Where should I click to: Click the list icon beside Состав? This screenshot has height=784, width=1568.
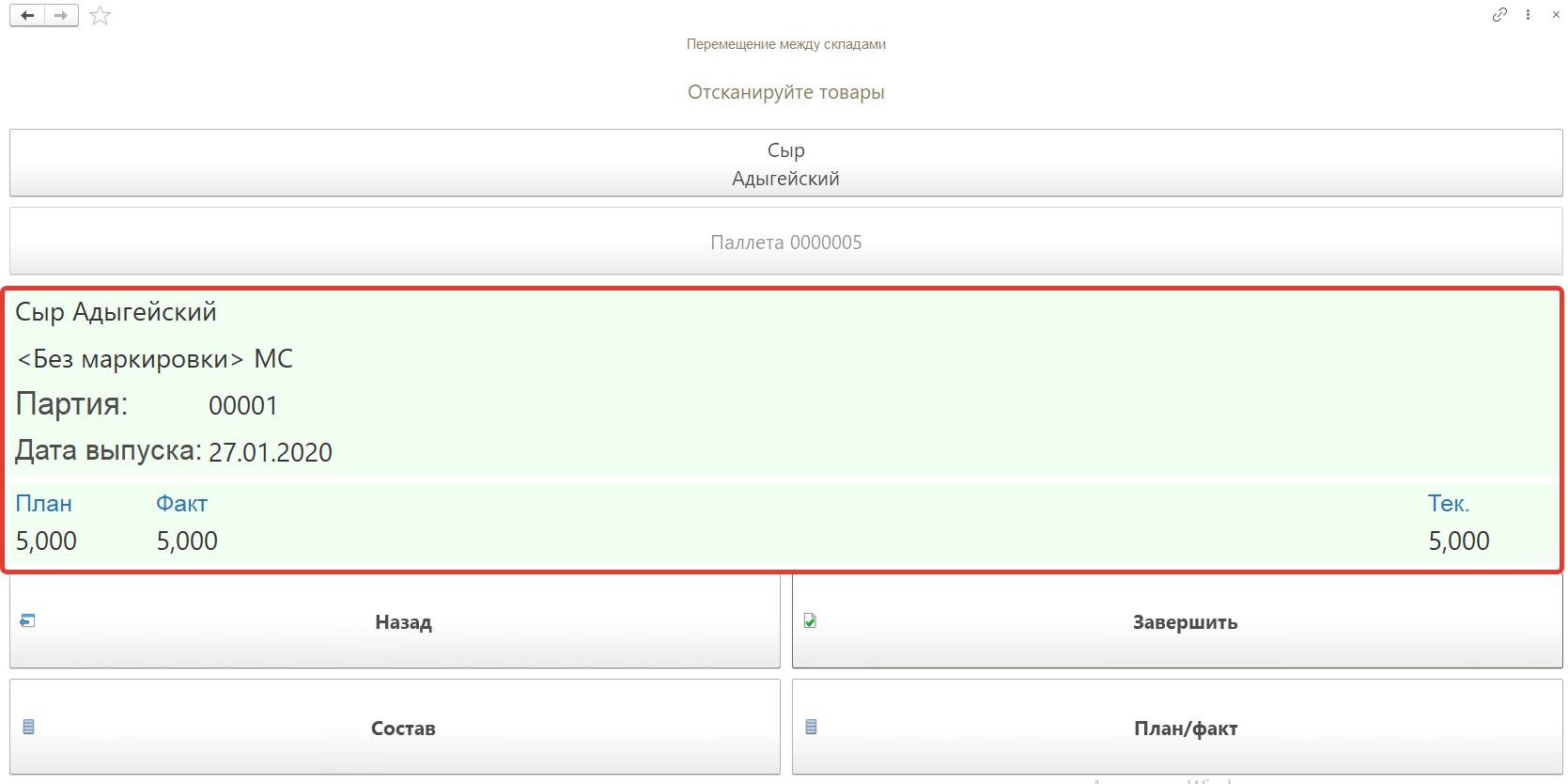tap(28, 727)
